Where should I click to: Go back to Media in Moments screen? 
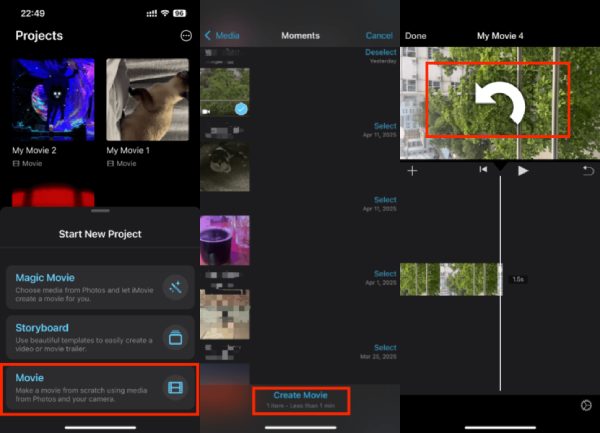pyautogui.click(x=222, y=36)
